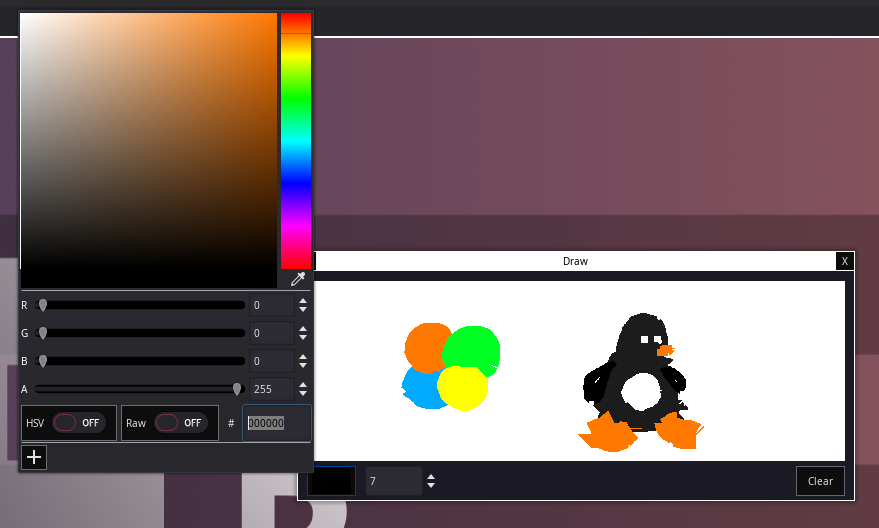Image resolution: width=879 pixels, height=528 pixels.
Task: Focus the hex color field 000000
Action: pos(277,423)
